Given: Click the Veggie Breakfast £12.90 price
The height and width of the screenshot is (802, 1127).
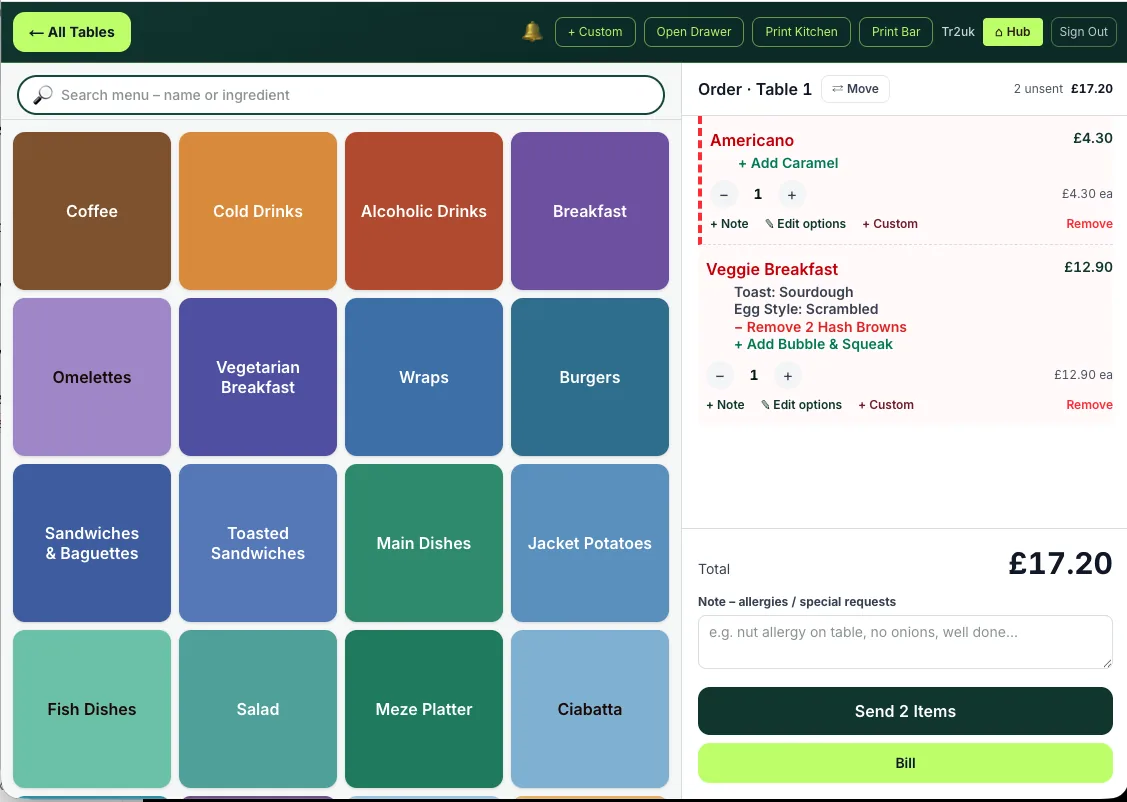Looking at the screenshot, I should click(1088, 267).
